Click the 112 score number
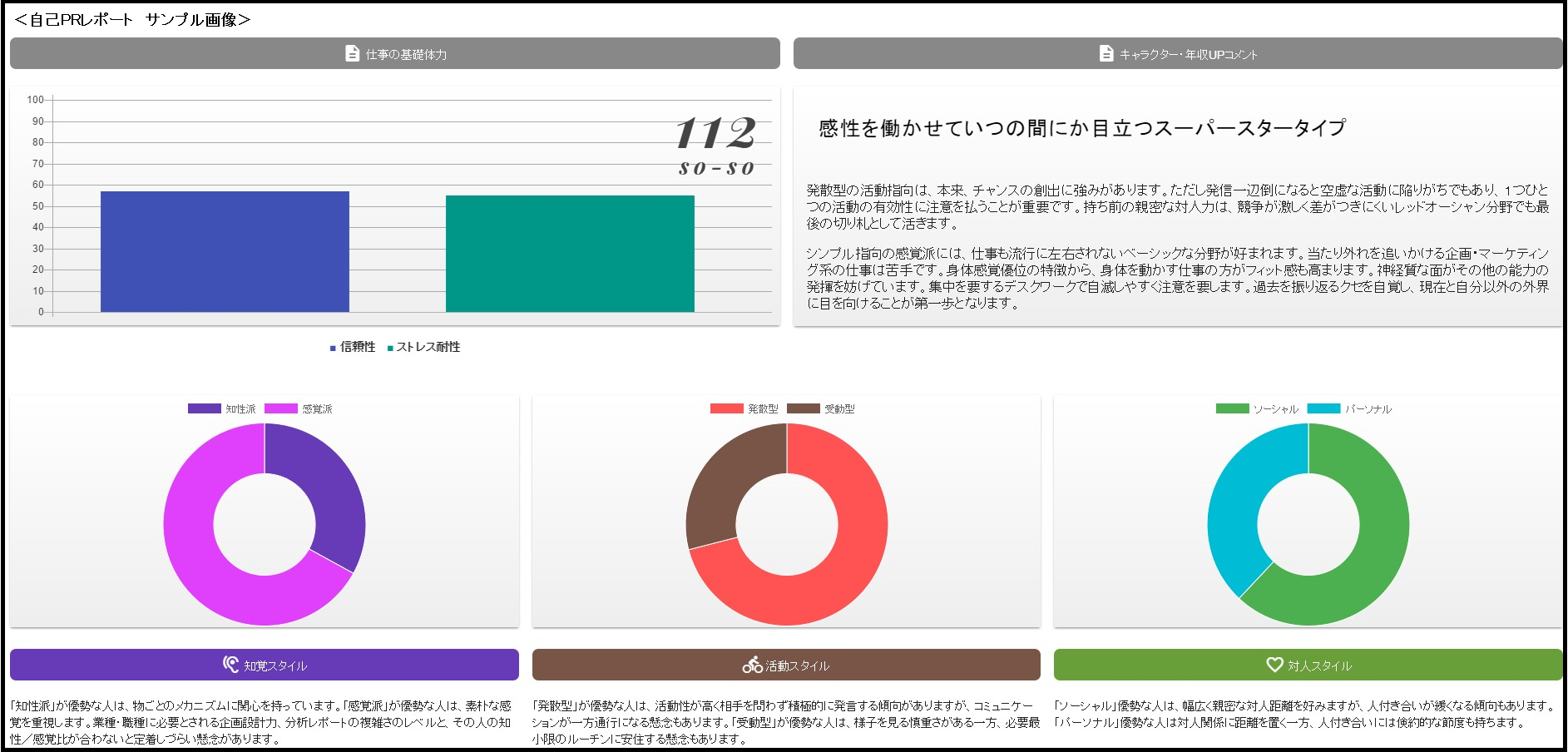The width and height of the screenshot is (1568, 752). coord(715,133)
